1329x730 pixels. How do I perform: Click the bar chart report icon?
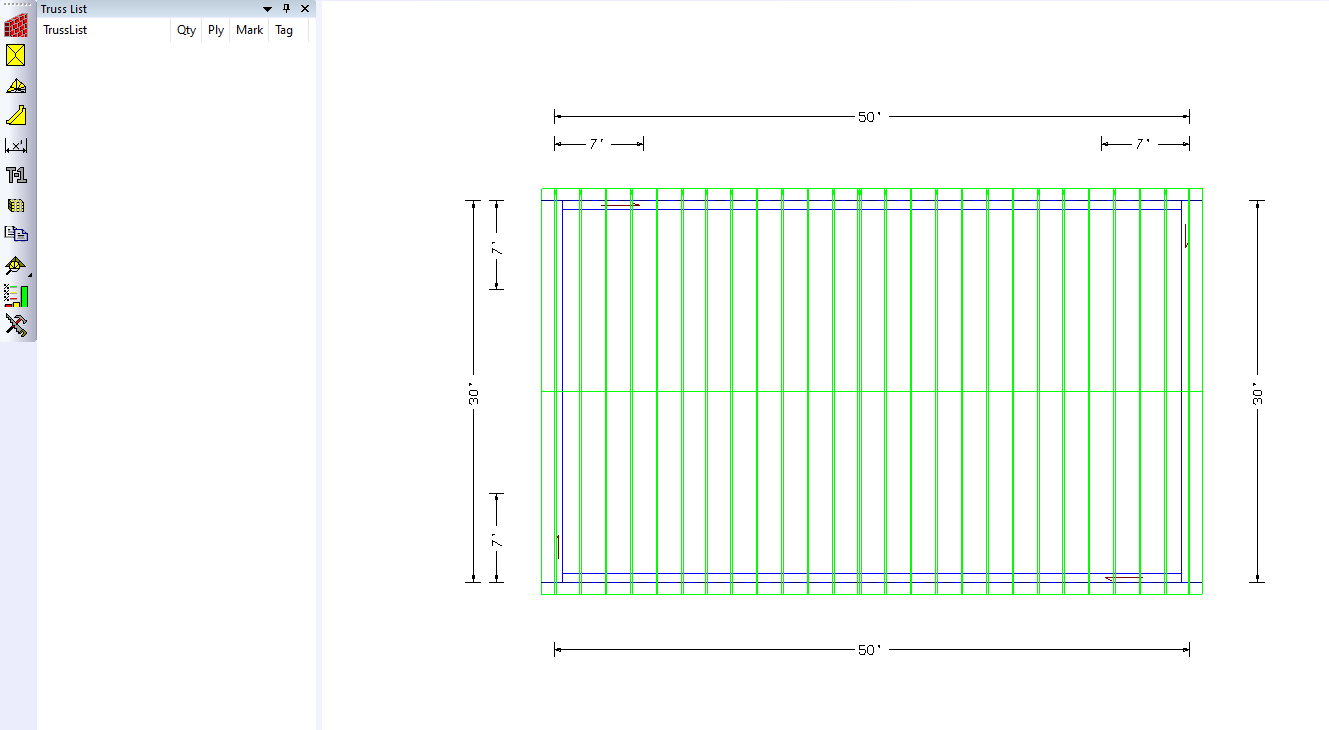(x=16, y=295)
